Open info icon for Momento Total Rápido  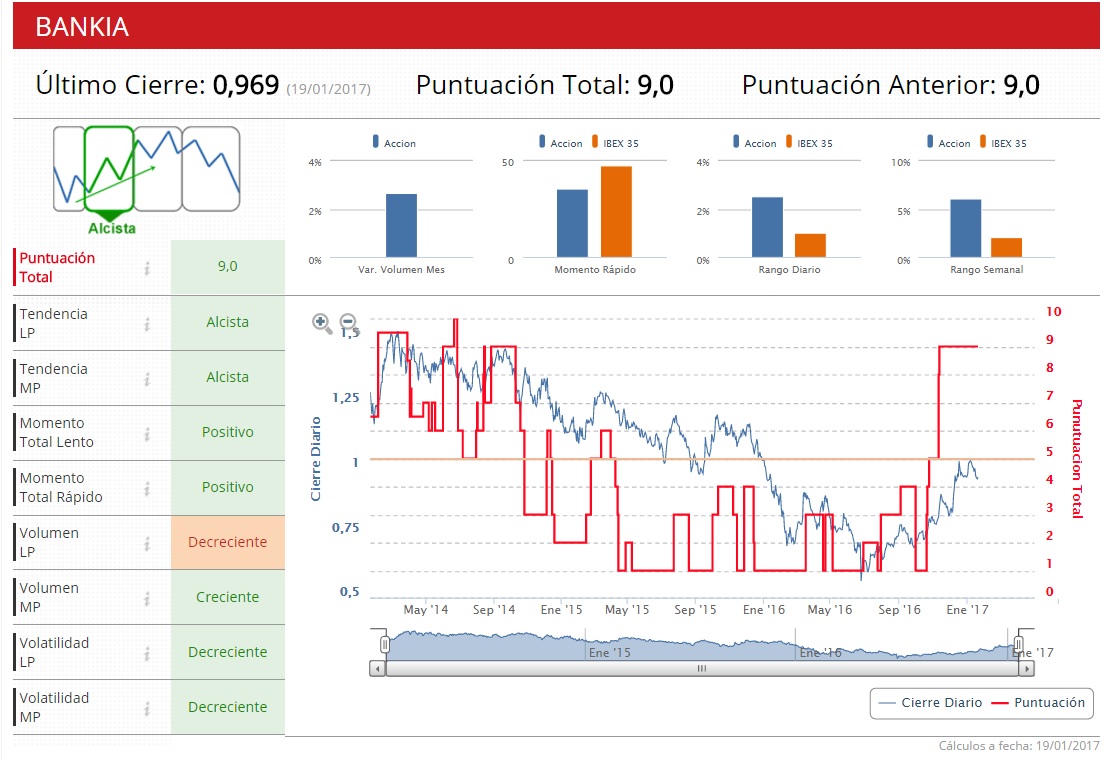(x=148, y=488)
